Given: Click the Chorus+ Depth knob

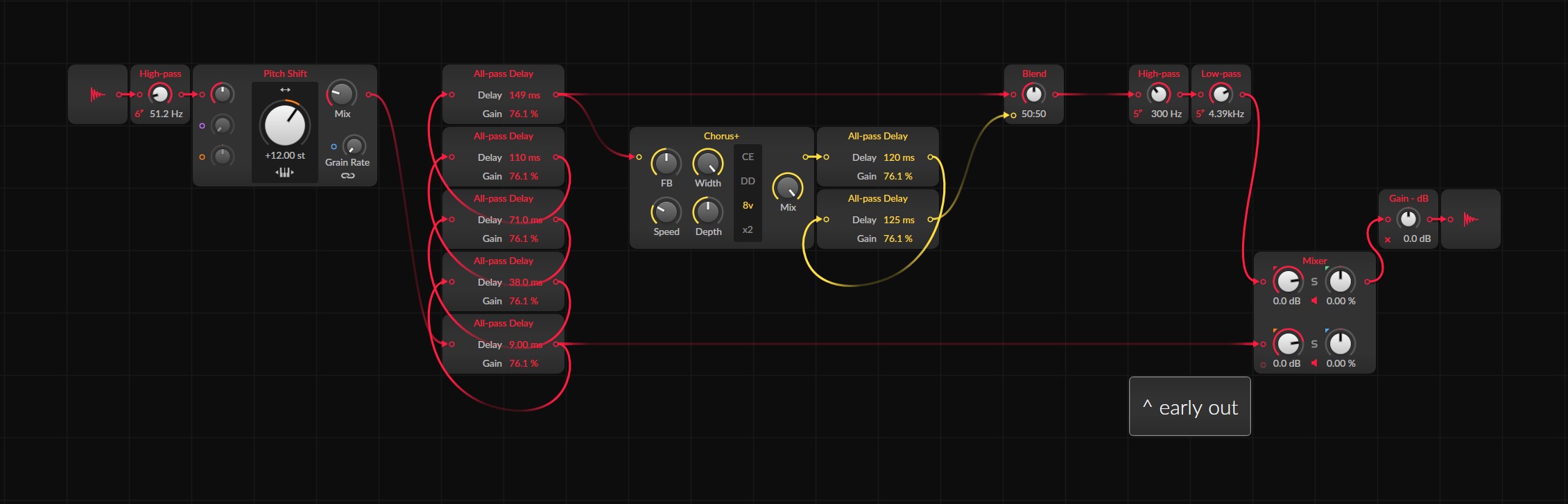Looking at the screenshot, I should pos(708,211).
